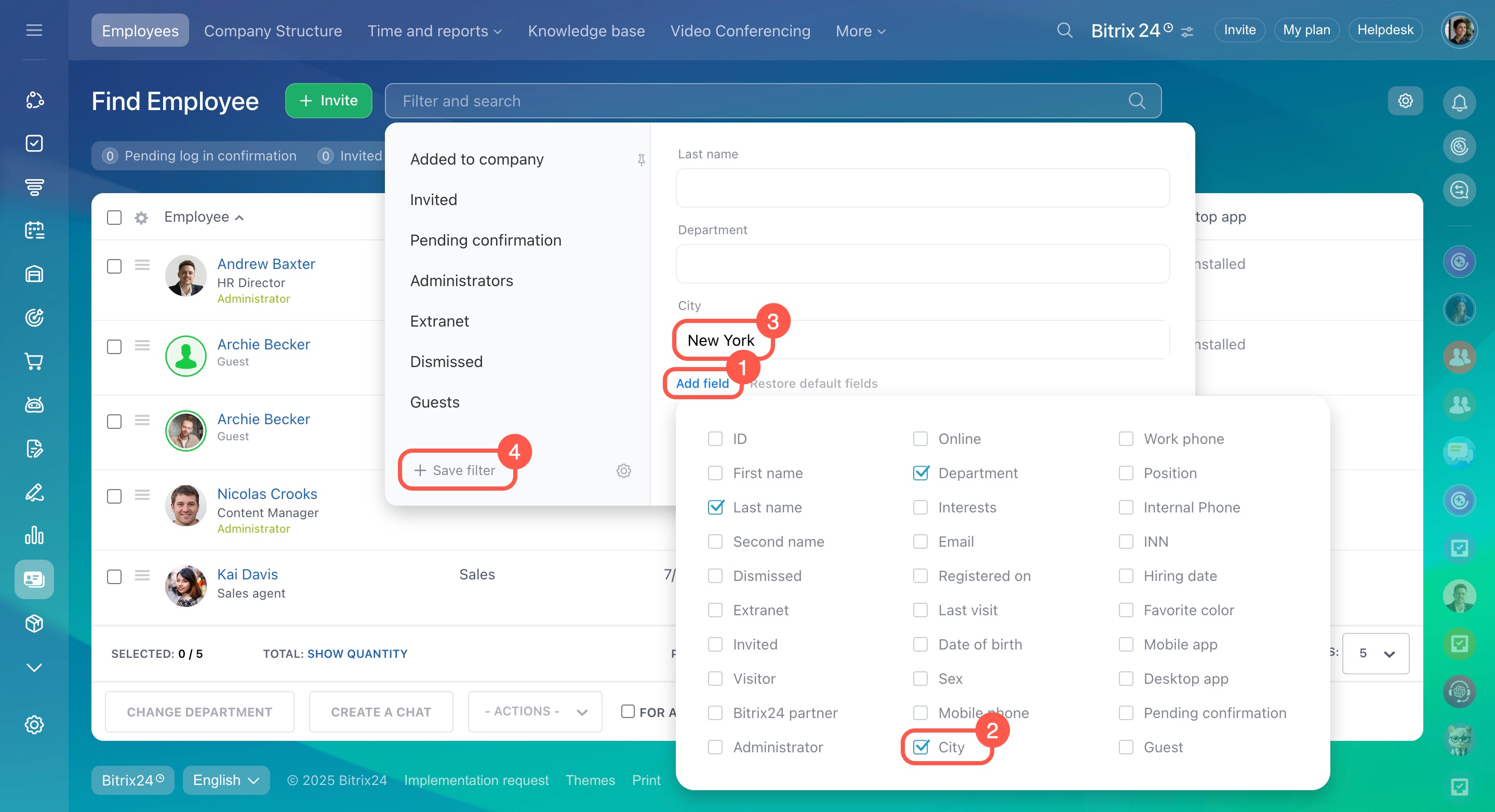Uncheck the City field checkbox

click(x=920, y=747)
